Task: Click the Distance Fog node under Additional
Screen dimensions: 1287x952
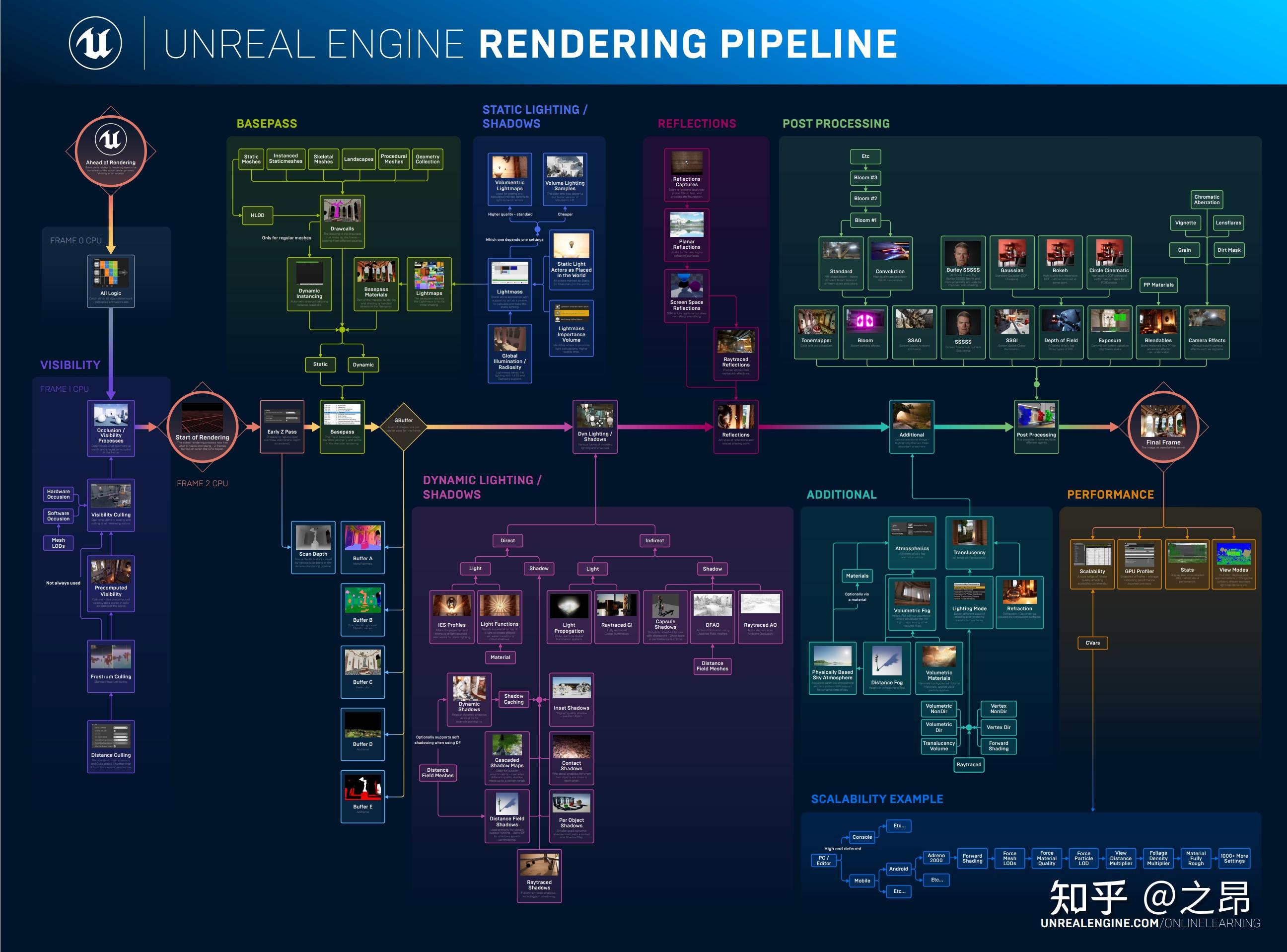Action: pos(887,668)
